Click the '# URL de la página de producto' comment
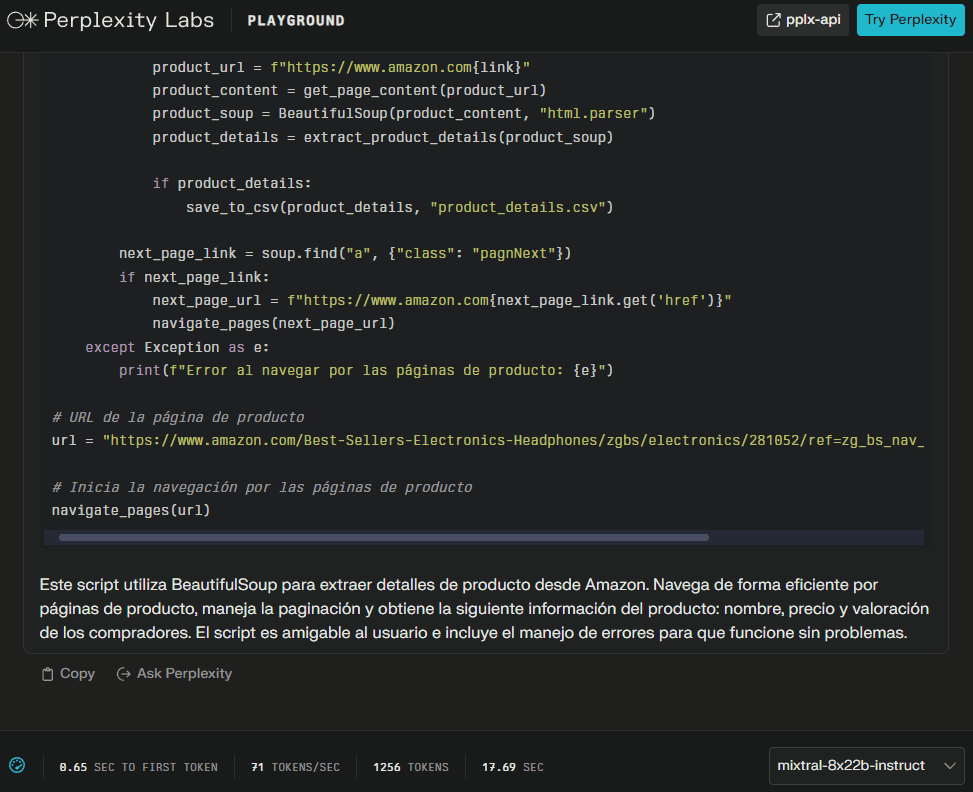 (x=178, y=417)
